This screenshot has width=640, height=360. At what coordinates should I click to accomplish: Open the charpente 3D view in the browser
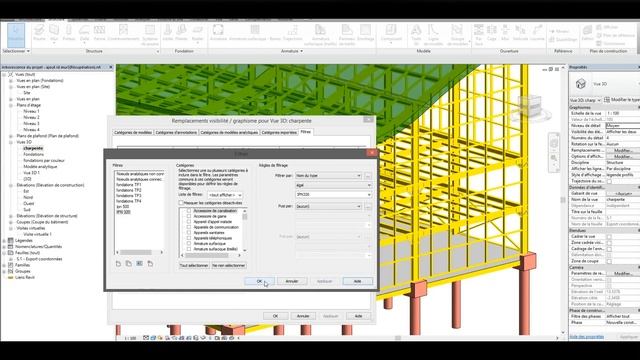[x=33, y=148]
